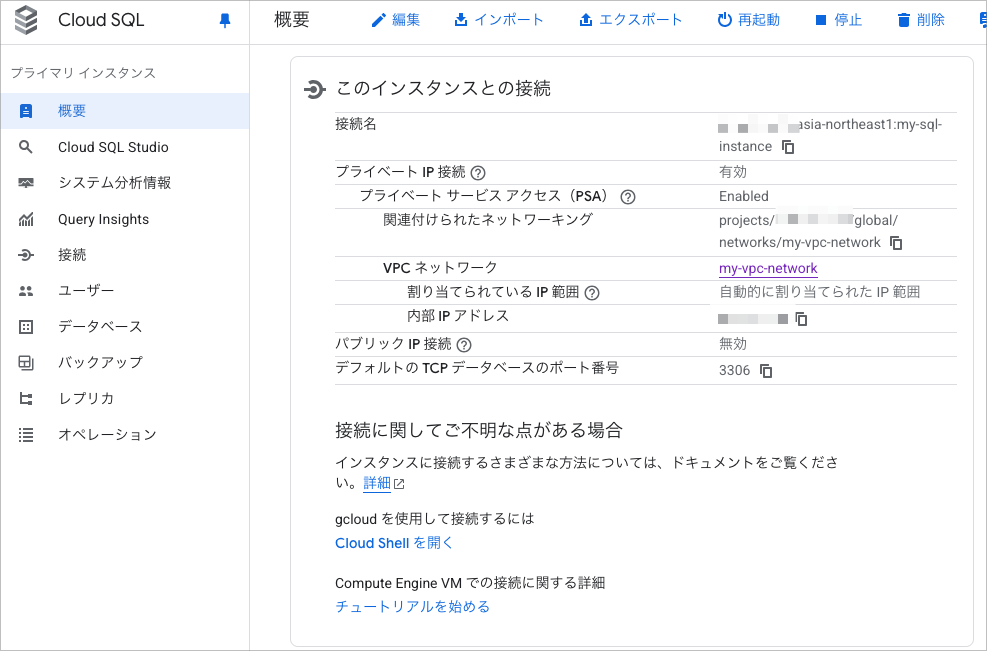The width and height of the screenshot is (987, 651).
Task: Open the ユーザー sidebar page
Action: click(x=125, y=291)
